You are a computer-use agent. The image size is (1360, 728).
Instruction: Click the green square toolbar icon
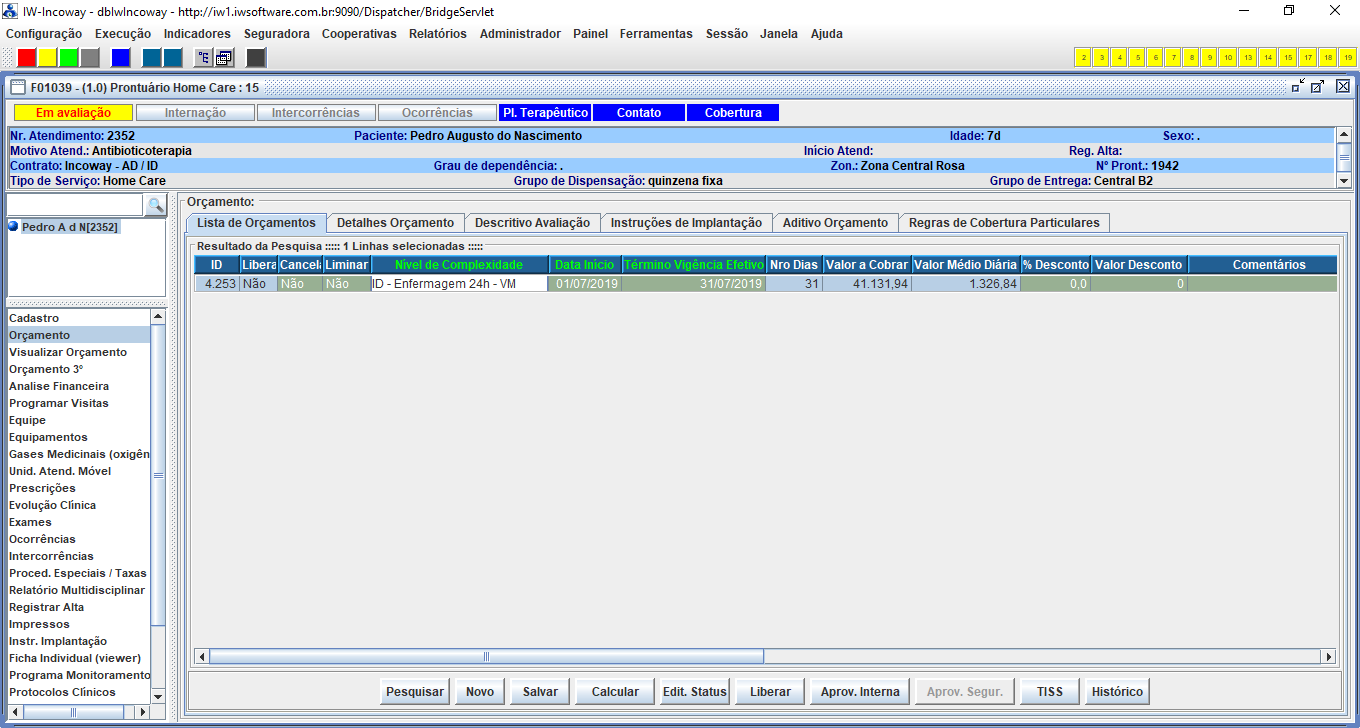68,58
